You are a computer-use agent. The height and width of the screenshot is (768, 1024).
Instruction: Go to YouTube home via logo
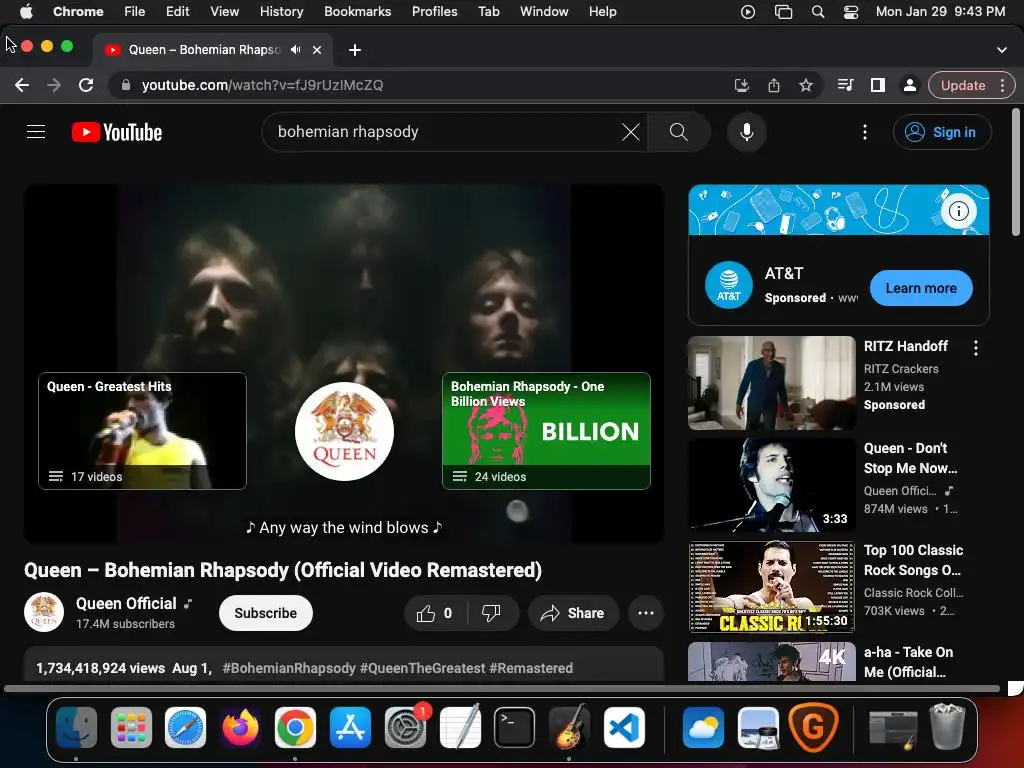[117, 132]
